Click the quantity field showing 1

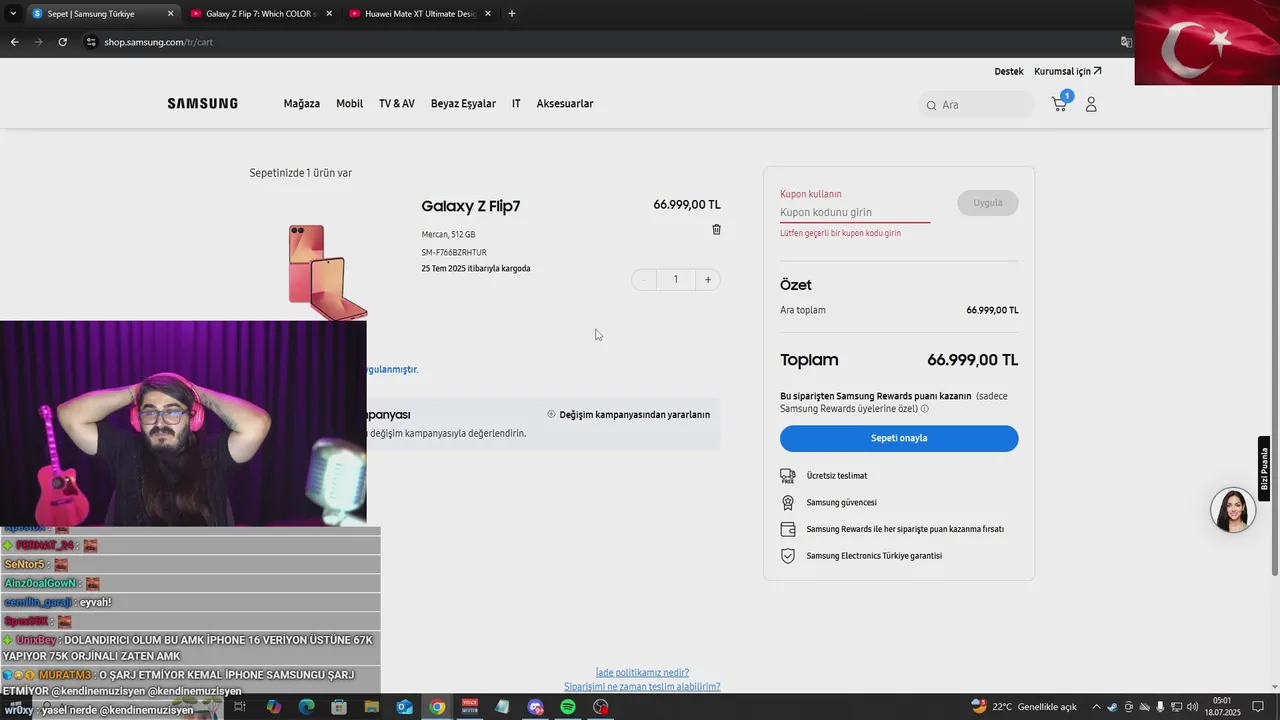tap(676, 279)
